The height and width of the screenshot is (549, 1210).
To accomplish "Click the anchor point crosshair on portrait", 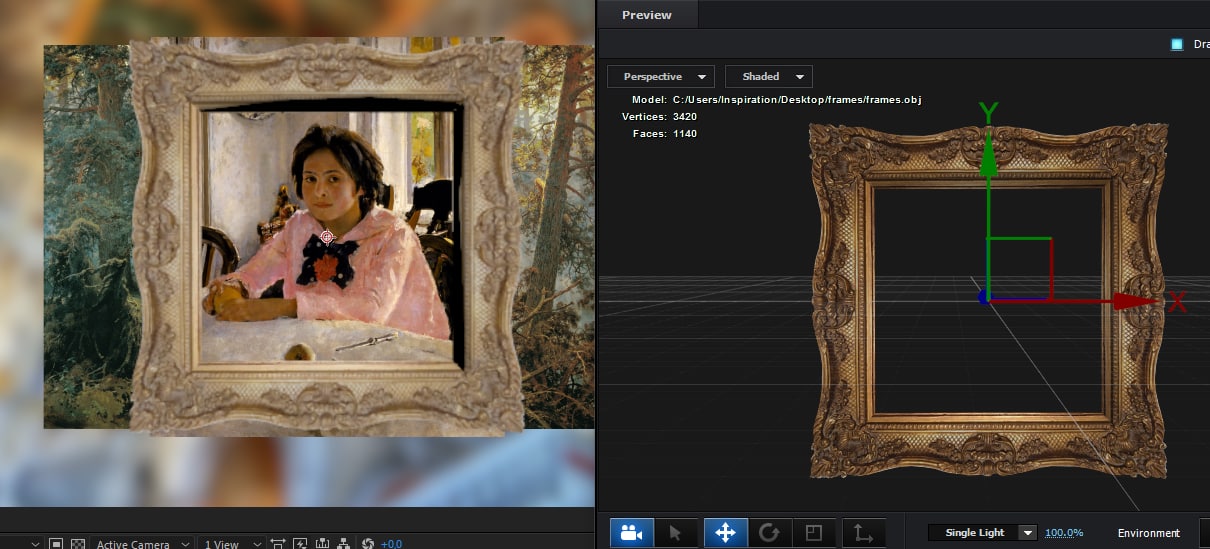I will [x=326, y=237].
